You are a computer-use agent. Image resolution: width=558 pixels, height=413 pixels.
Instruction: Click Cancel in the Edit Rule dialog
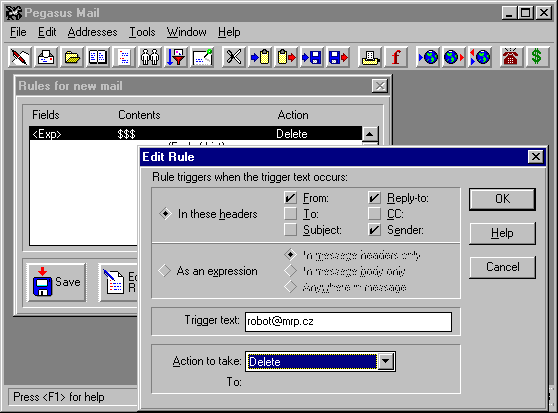[x=502, y=267]
